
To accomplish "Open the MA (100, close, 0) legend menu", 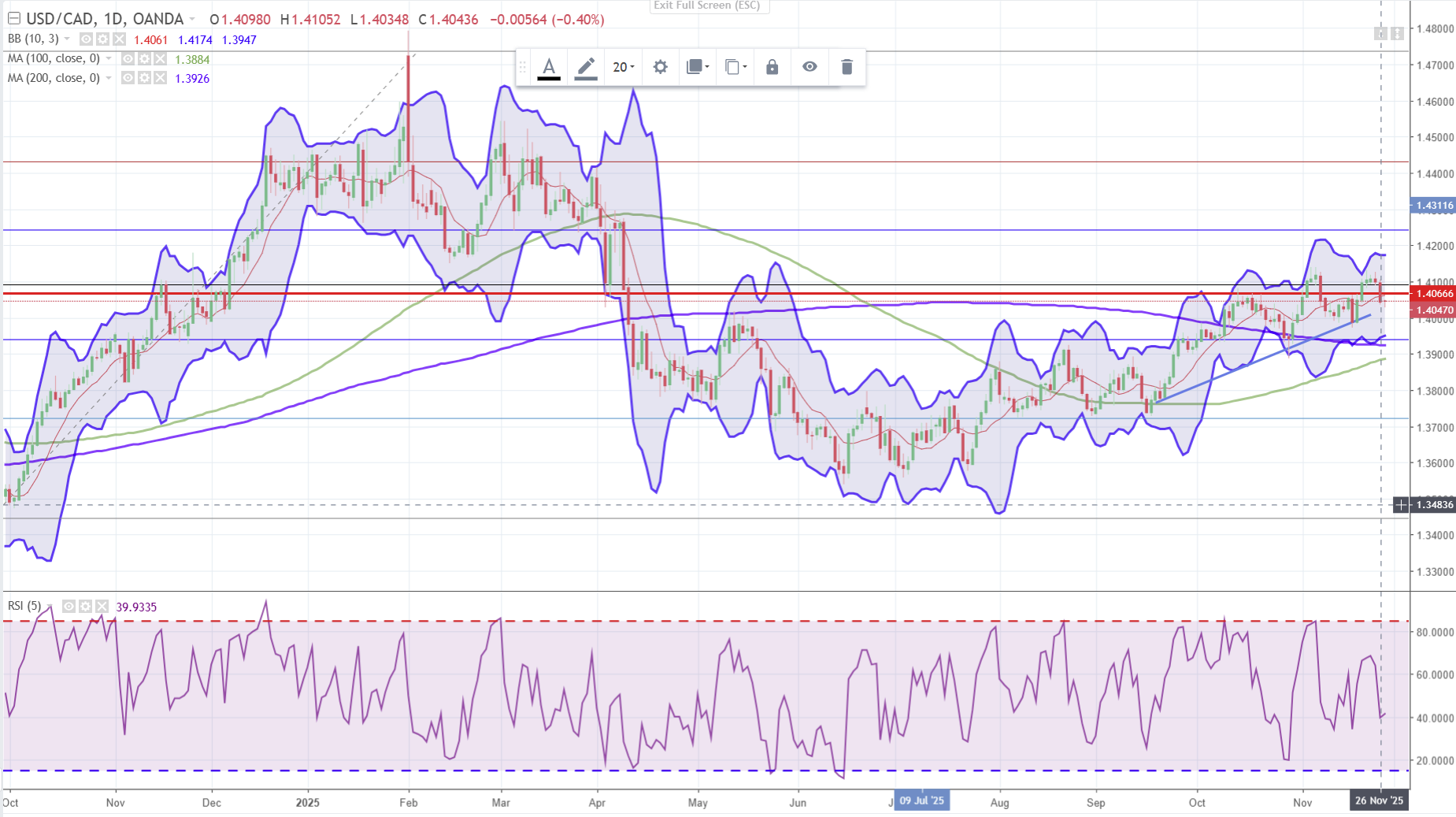I will click(109, 59).
